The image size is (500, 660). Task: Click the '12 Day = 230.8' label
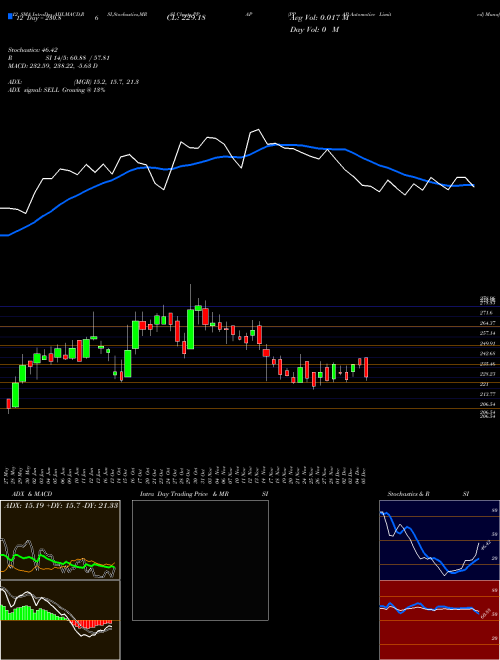[x=38, y=18]
